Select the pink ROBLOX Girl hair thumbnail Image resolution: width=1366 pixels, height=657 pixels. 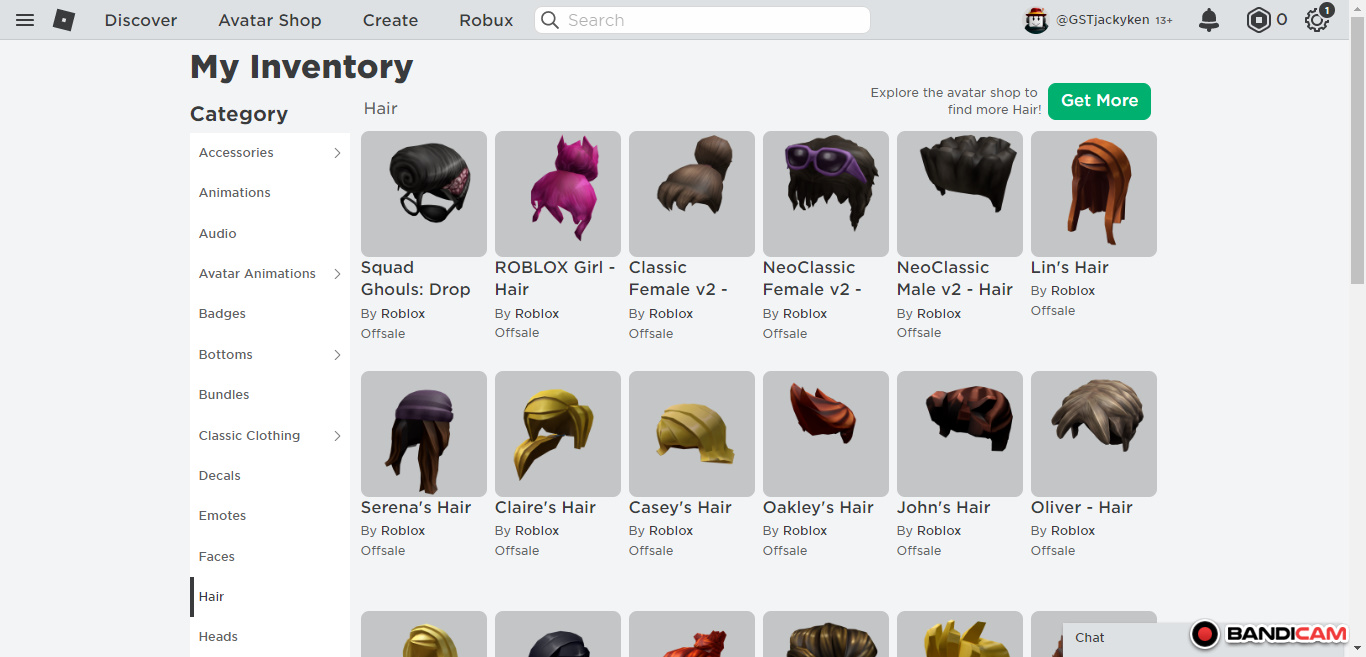click(x=557, y=193)
